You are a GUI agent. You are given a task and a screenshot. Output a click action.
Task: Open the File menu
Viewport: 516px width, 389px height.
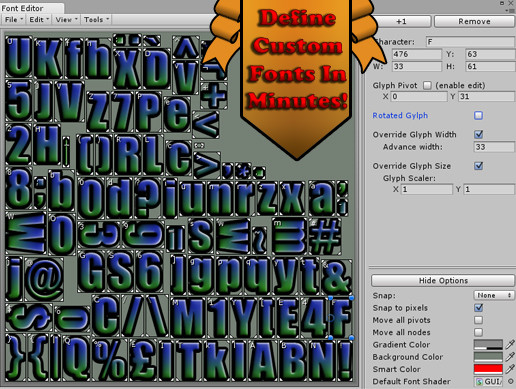tap(14, 20)
